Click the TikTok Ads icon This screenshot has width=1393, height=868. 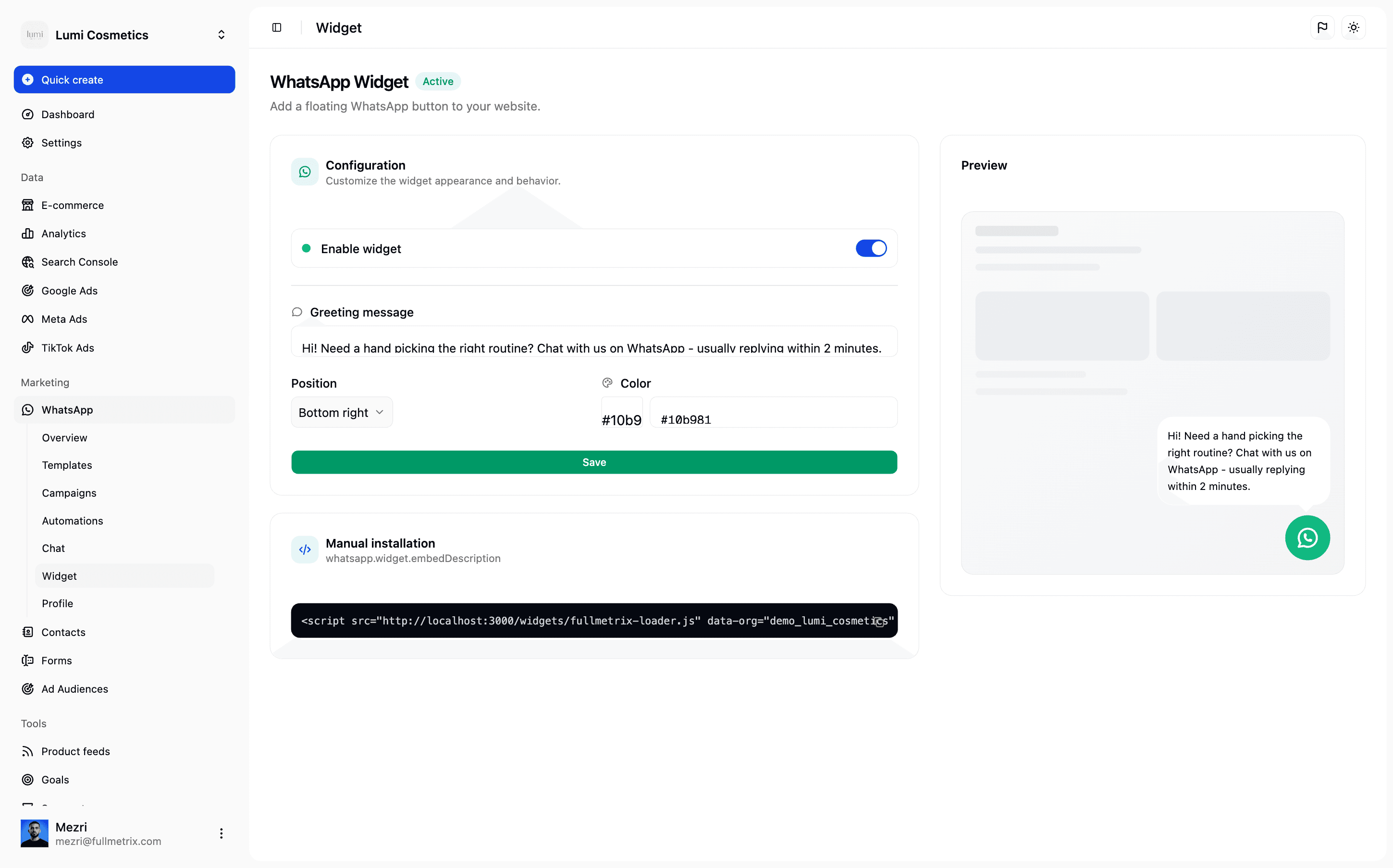point(27,347)
